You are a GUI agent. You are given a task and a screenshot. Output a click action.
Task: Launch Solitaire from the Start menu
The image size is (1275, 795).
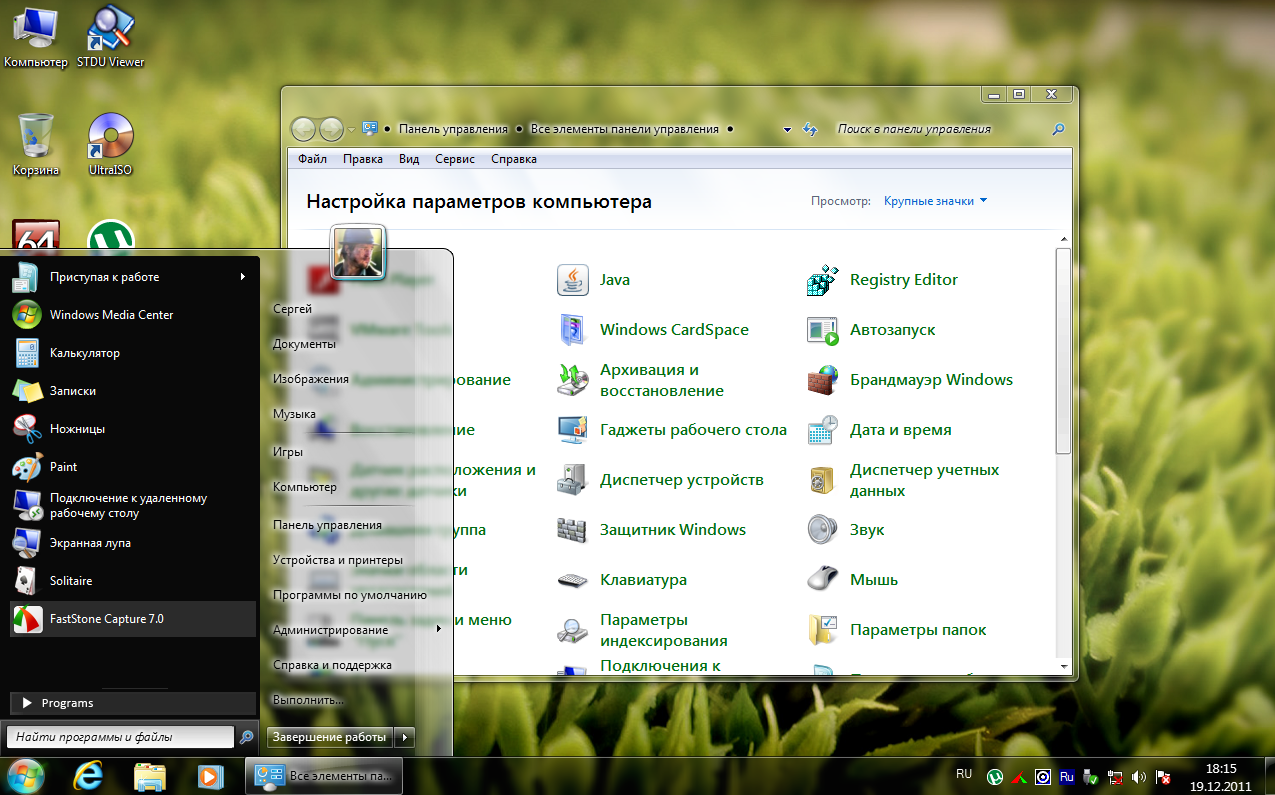(132, 581)
